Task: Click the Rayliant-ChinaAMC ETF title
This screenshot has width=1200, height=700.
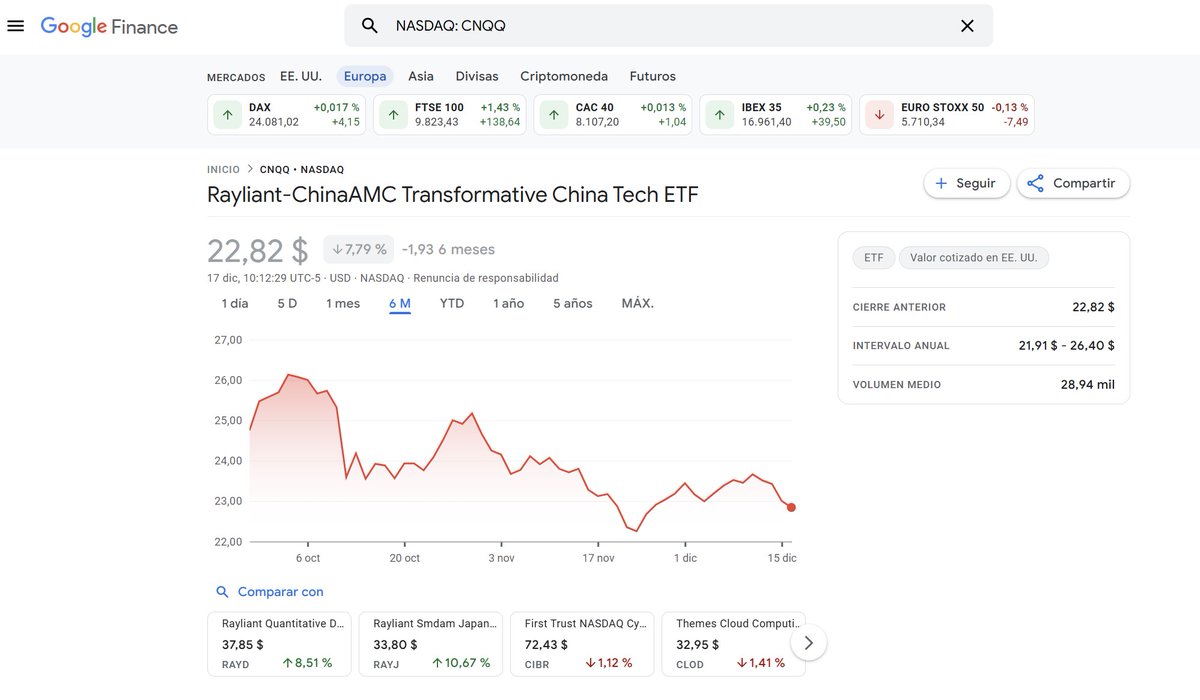Action: coord(453,194)
